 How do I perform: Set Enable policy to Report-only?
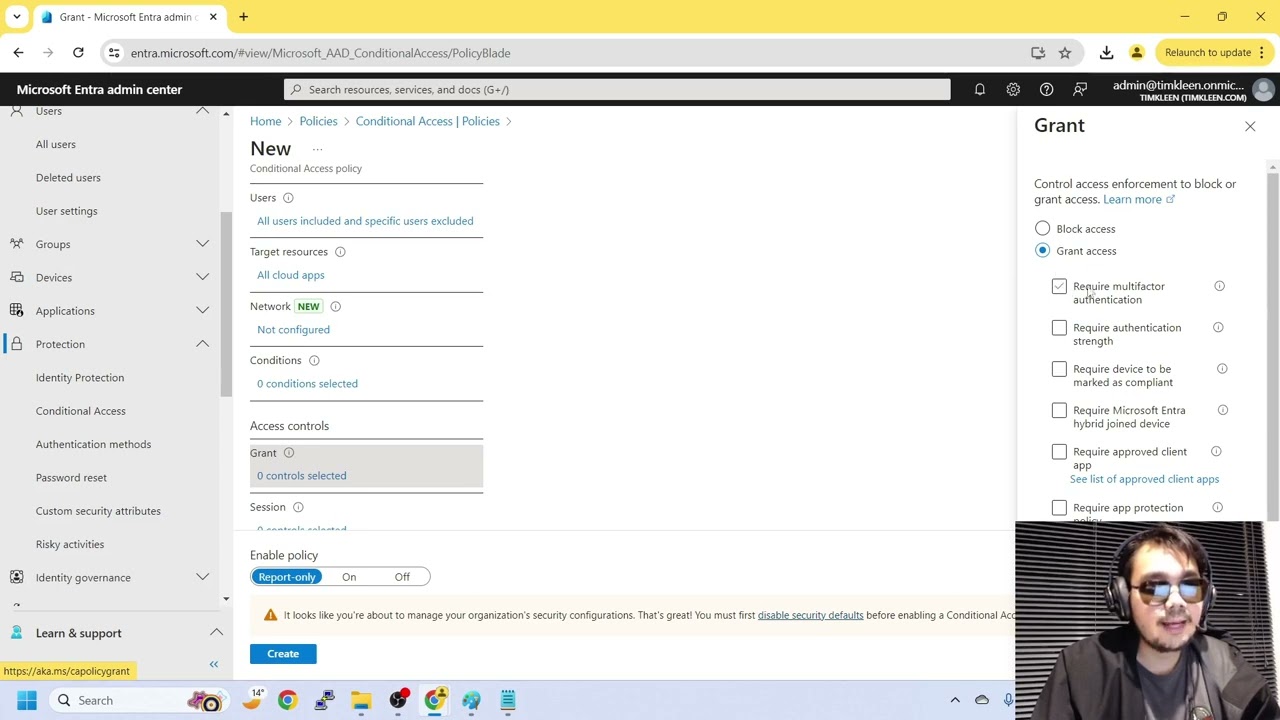pos(287,577)
